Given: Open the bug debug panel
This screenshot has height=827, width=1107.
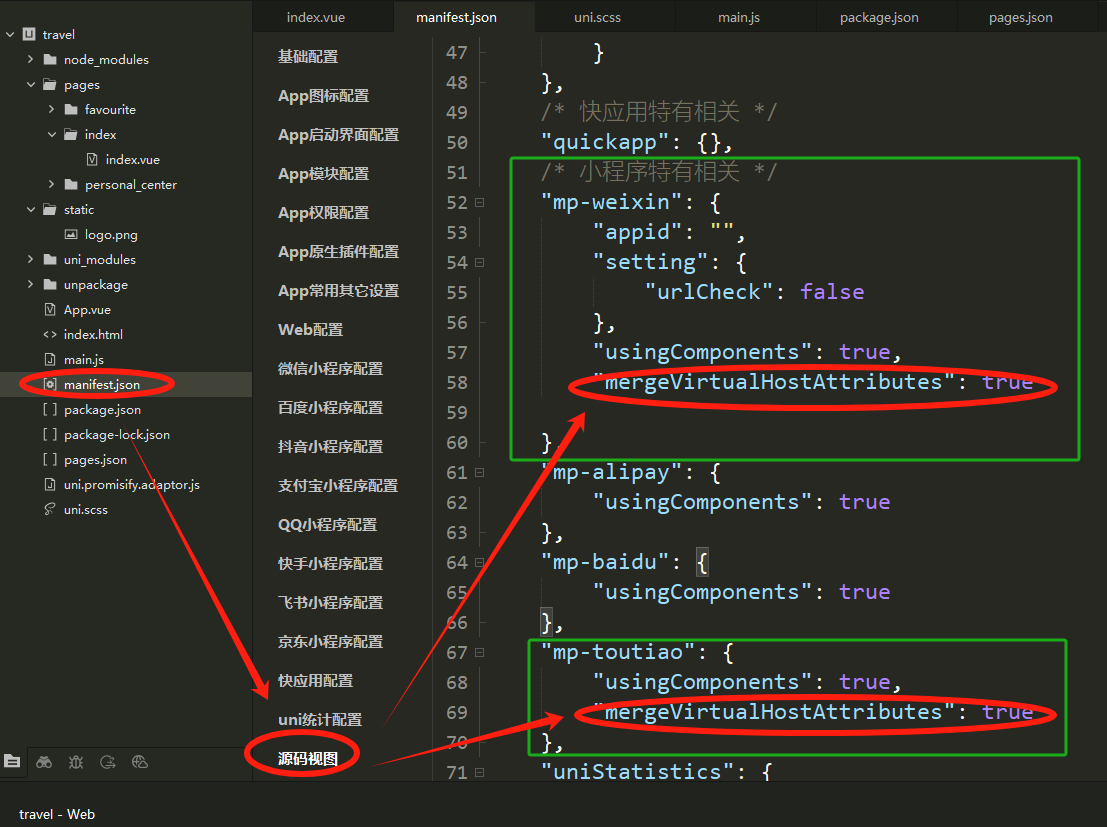Looking at the screenshot, I should [x=76, y=762].
